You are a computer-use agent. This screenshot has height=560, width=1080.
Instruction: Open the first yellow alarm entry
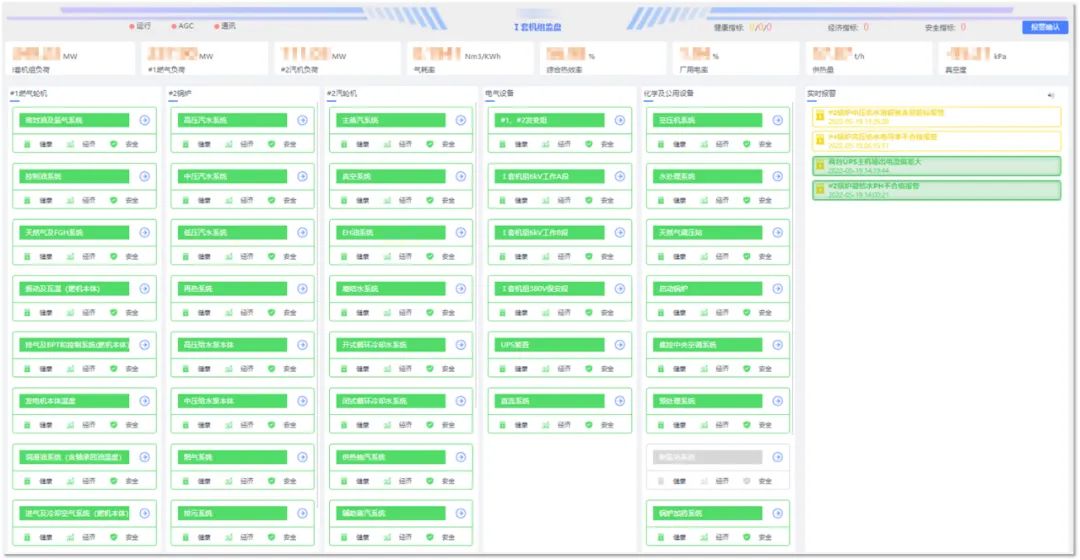point(936,116)
